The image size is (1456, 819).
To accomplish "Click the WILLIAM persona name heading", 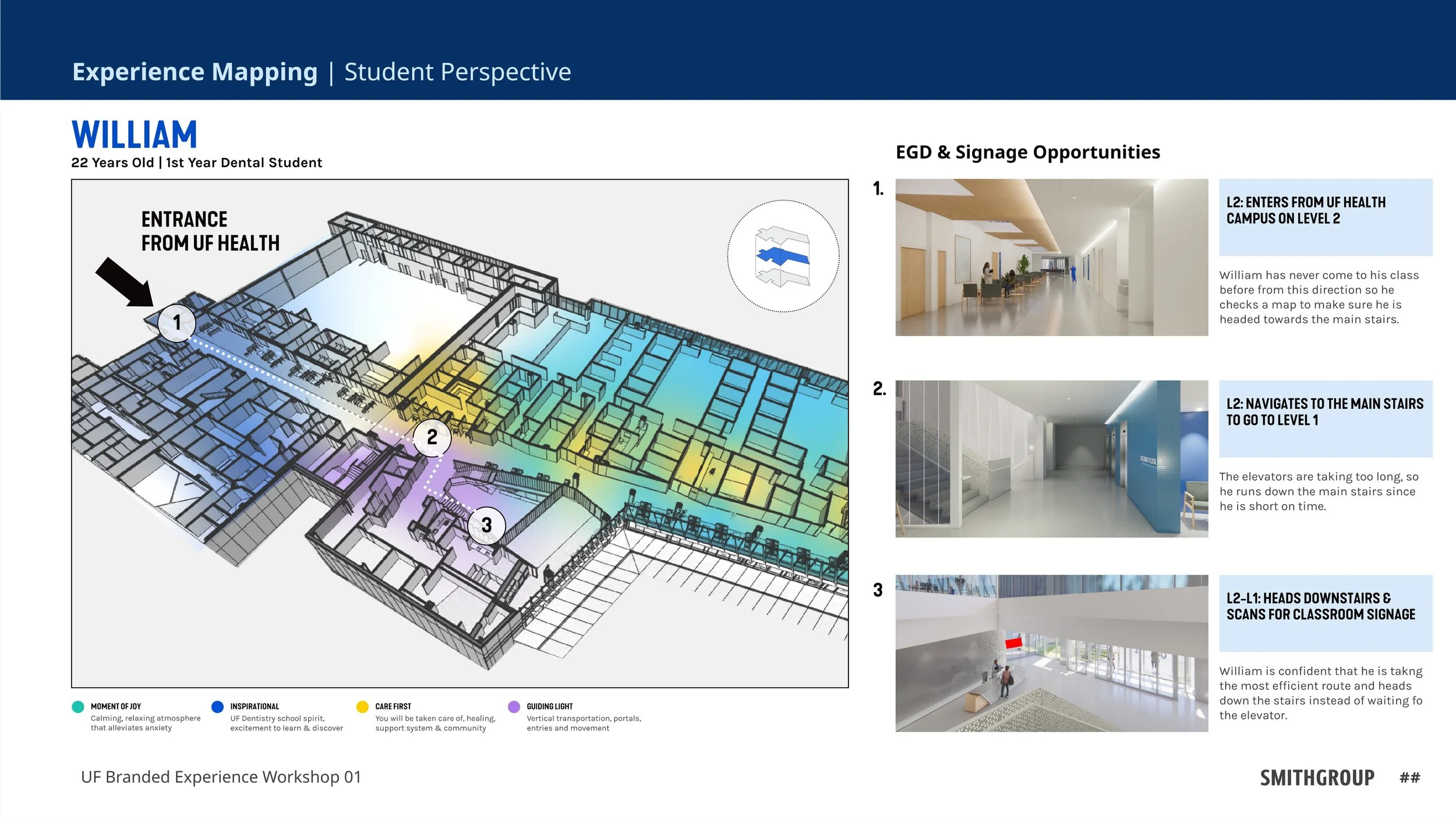I will (x=135, y=135).
